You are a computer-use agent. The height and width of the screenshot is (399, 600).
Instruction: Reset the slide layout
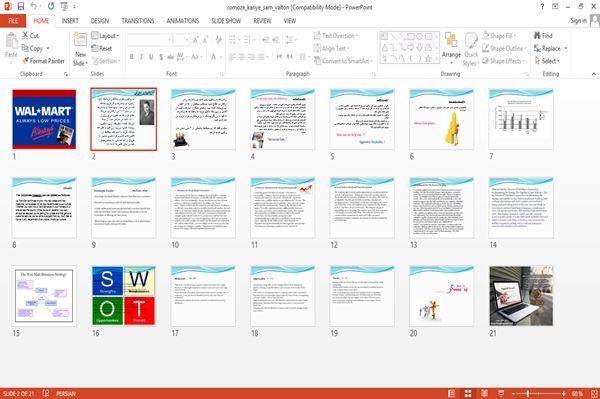102,48
